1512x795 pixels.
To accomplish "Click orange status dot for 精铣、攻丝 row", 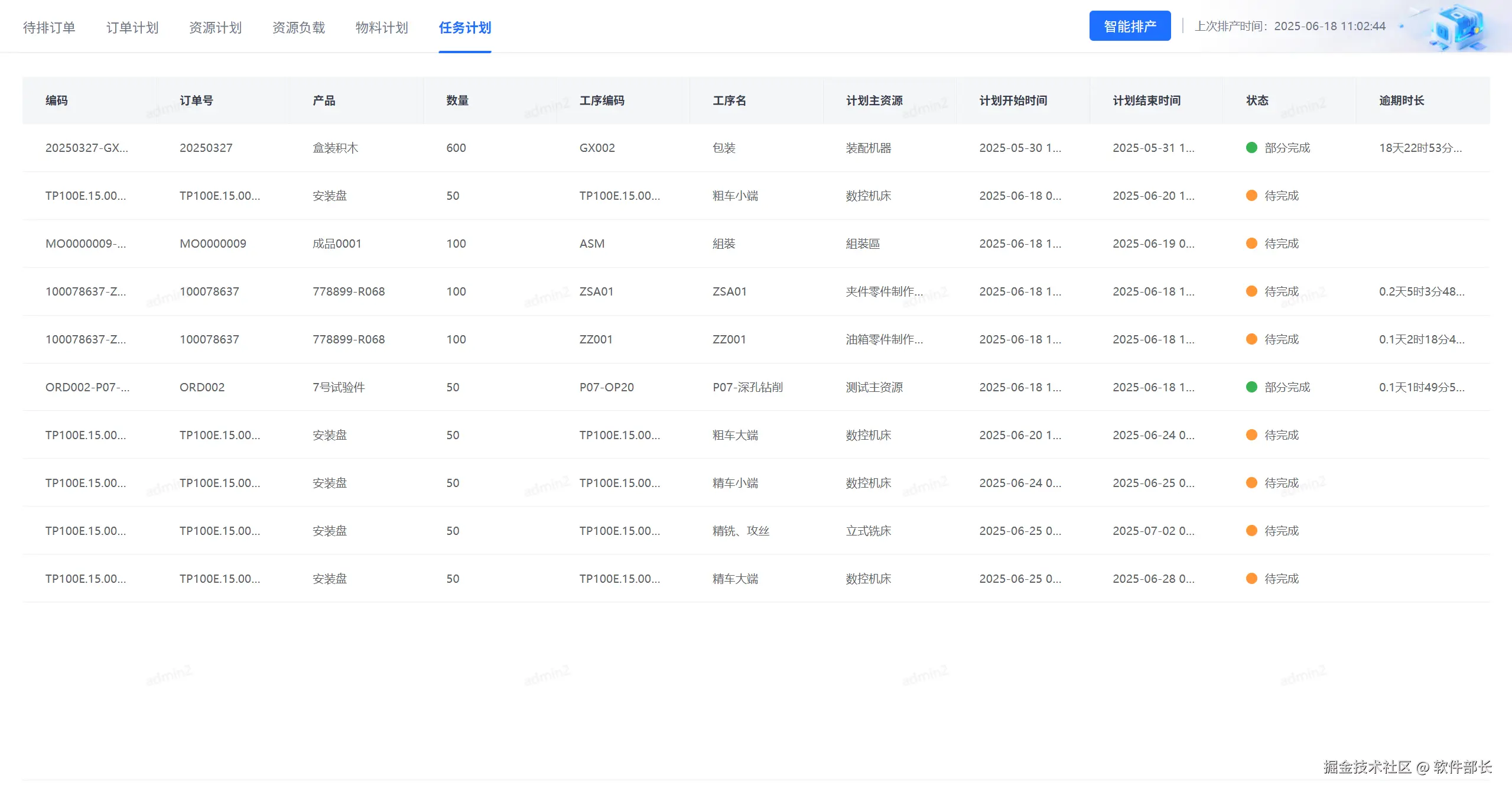I will [1251, 531].
